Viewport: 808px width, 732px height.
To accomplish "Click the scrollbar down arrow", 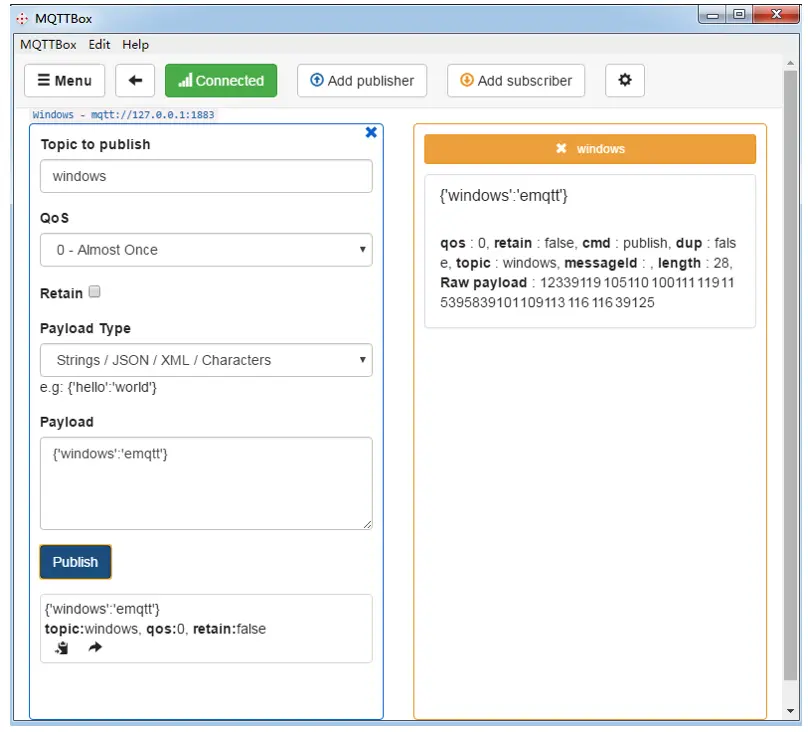I will tap(790, 711).
